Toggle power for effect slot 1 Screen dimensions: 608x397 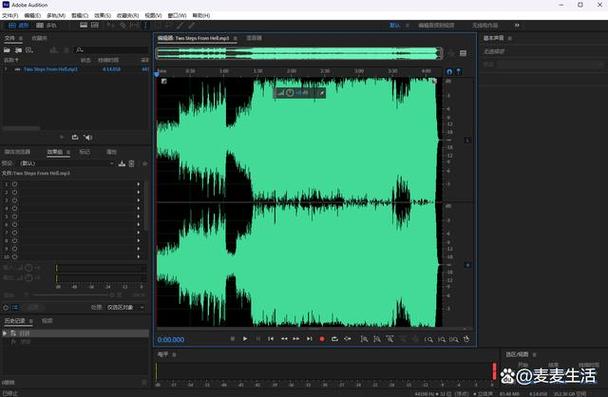click(x=15, y=184)
